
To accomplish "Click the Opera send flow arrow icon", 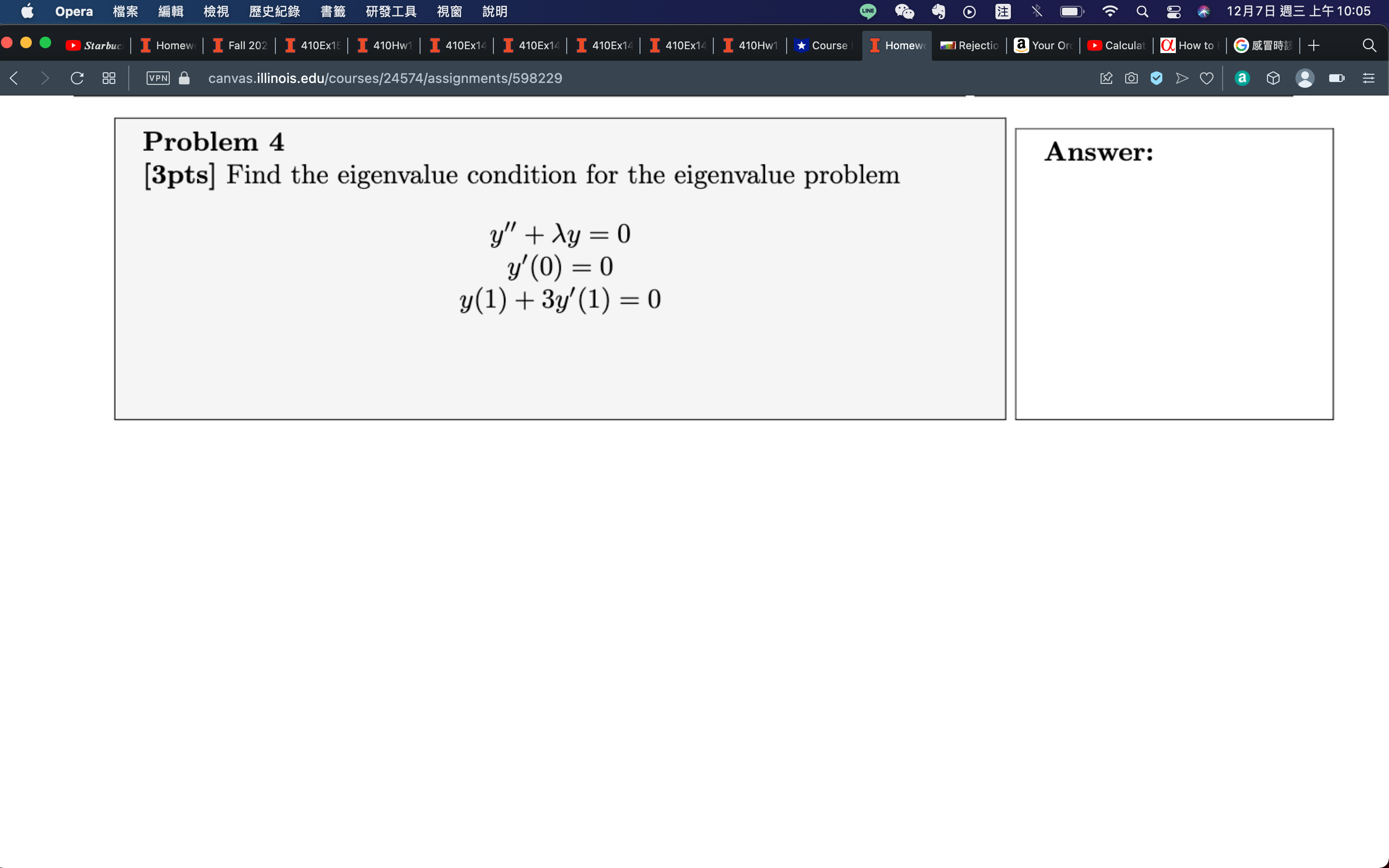I will (1181, 78).
